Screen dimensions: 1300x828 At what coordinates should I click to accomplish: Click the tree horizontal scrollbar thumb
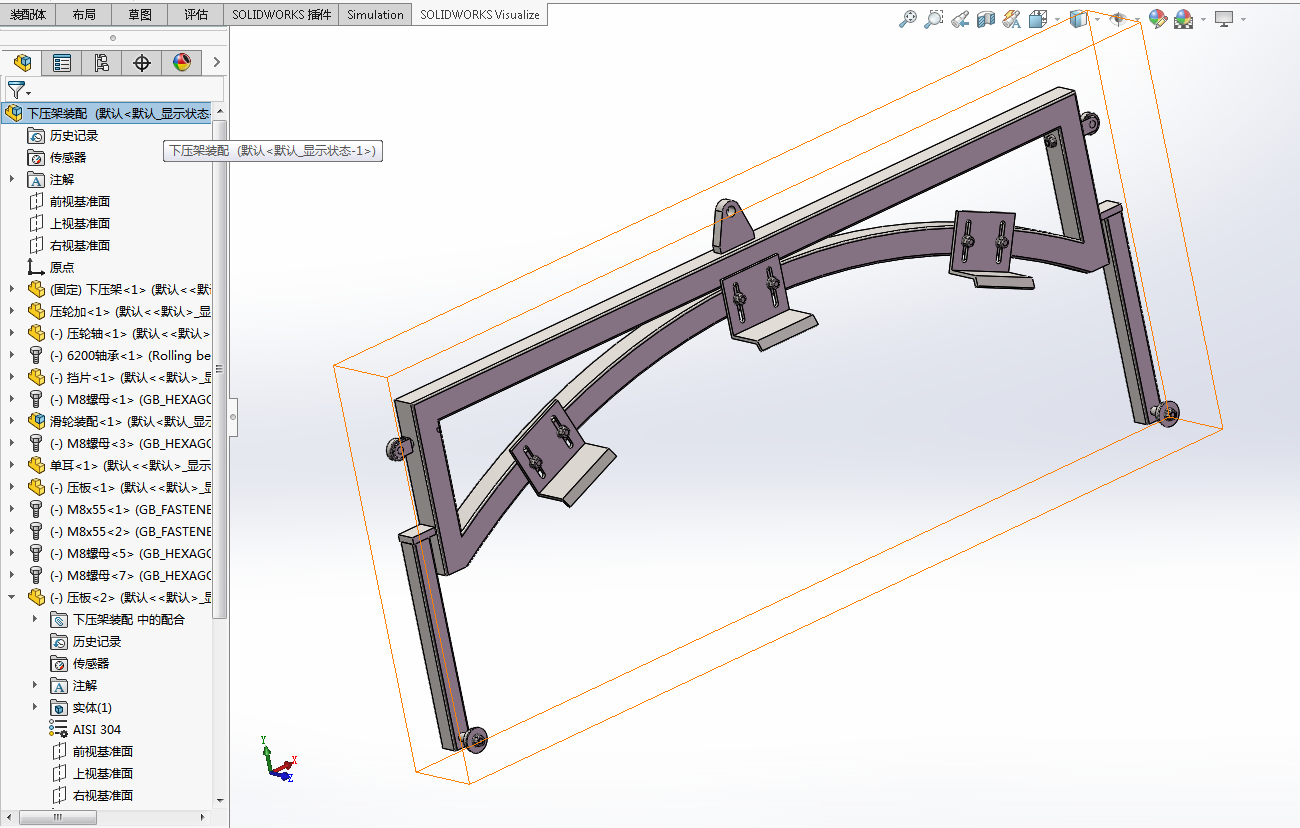tap(58, 817)
